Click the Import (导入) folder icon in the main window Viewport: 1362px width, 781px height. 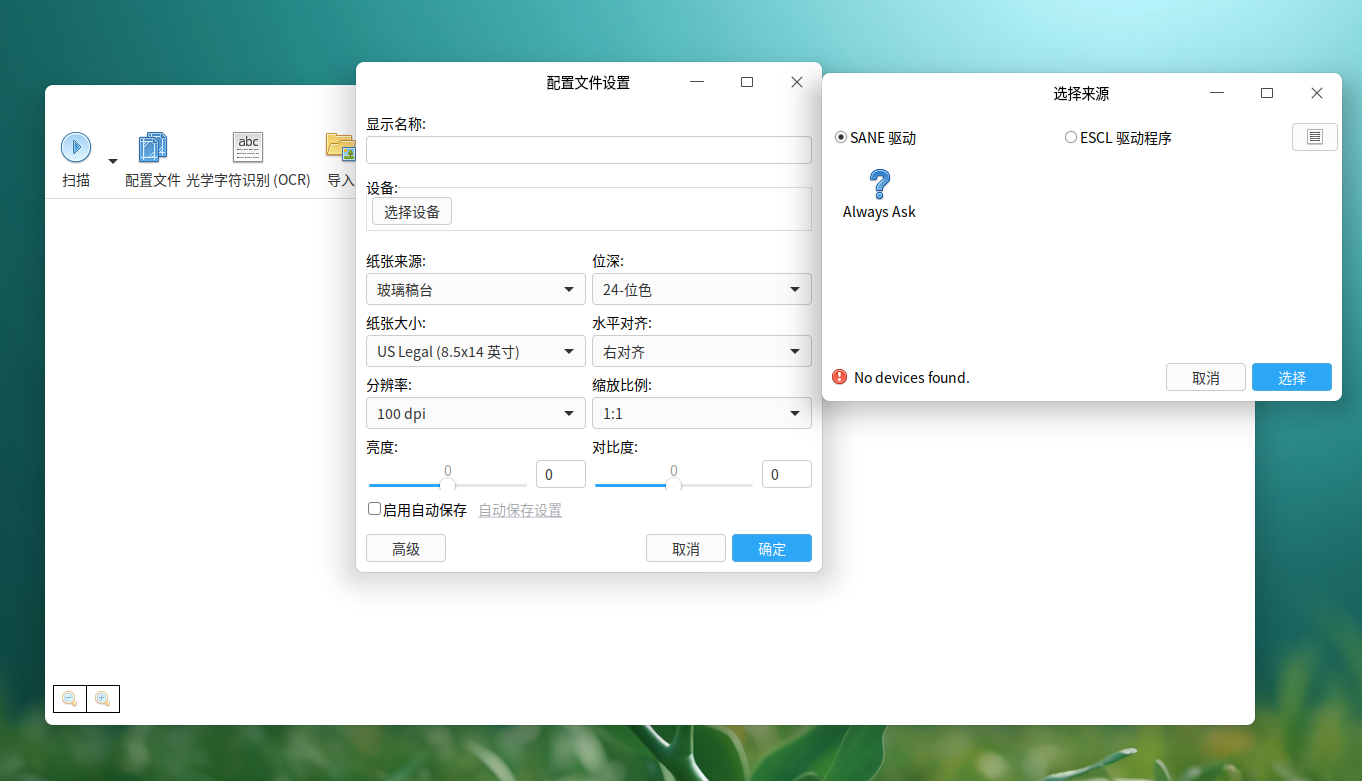coord(341,147)
